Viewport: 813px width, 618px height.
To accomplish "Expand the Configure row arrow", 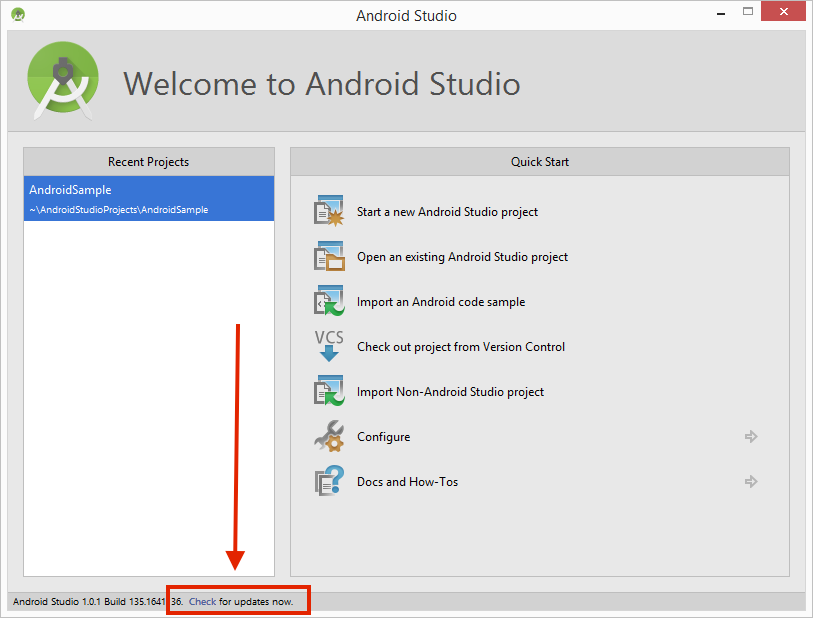I will [x=751, y=437].
